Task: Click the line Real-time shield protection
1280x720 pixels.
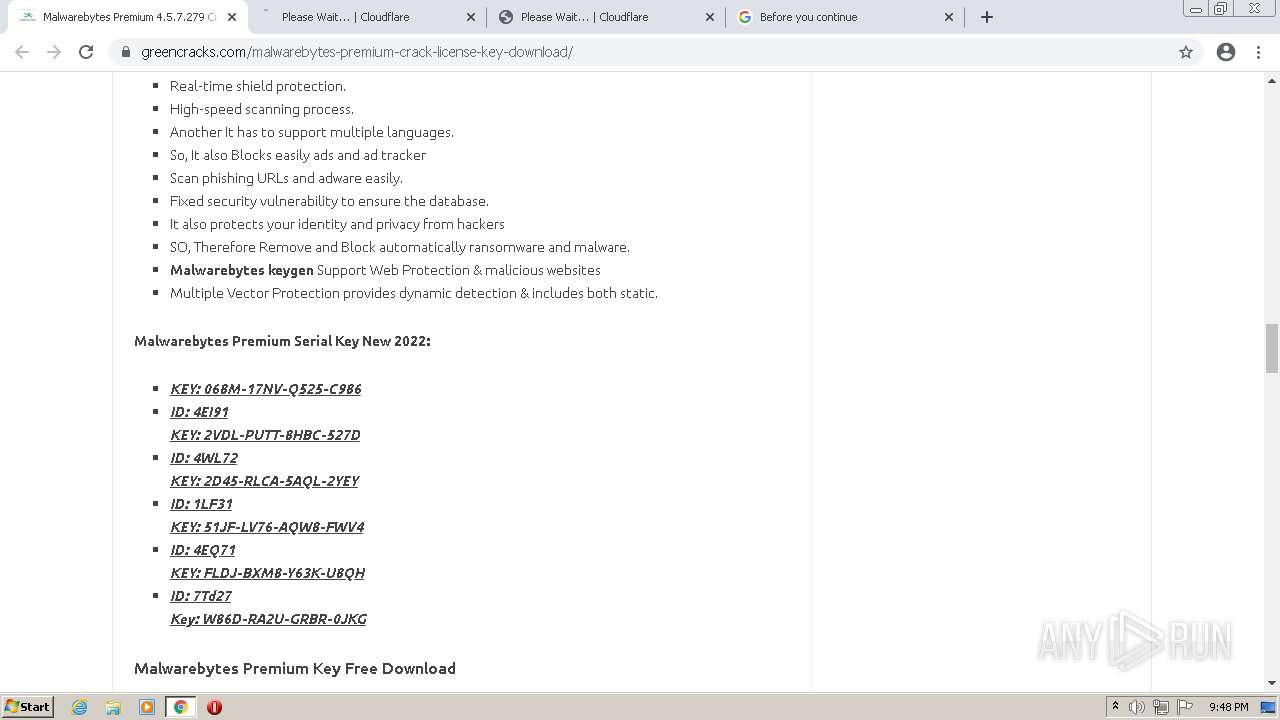Action: pyautogui.click(x=258, y=86)
